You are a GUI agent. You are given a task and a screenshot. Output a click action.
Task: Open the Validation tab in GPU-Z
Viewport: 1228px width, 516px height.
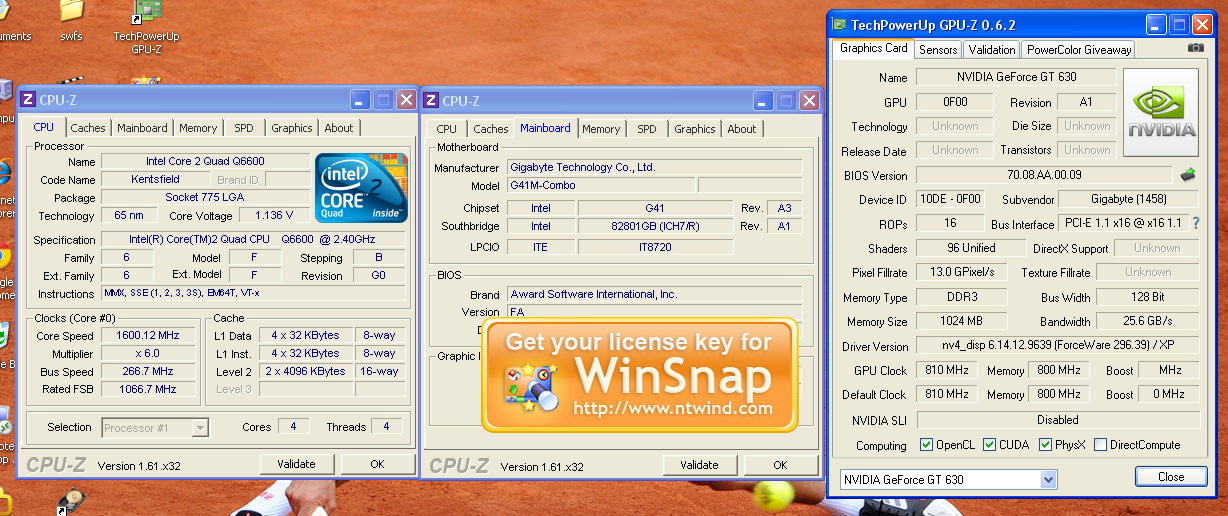tap(992, 50)
